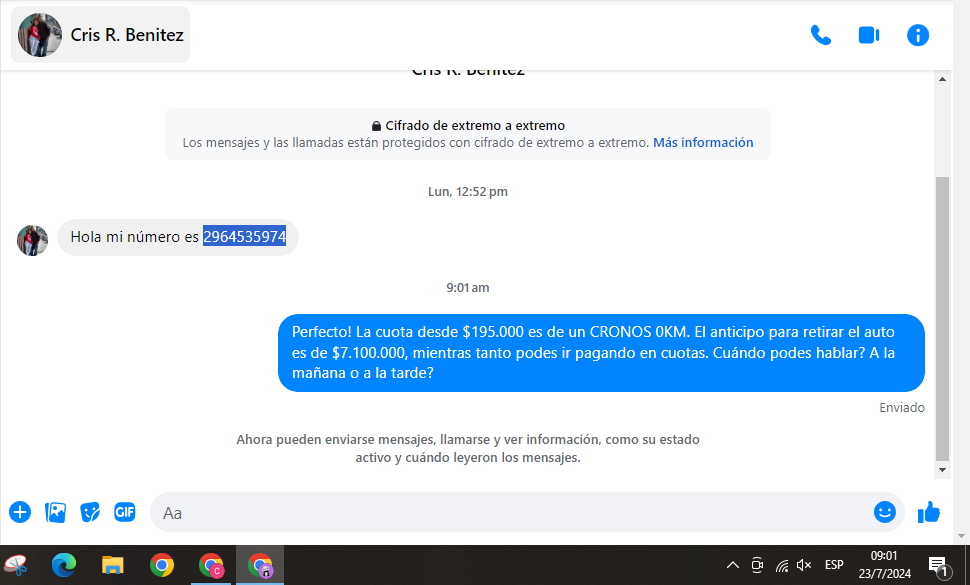The image size is (970, 585).
Task: Open Más información link
Action: pyautogui.click(x=703, y=143)
